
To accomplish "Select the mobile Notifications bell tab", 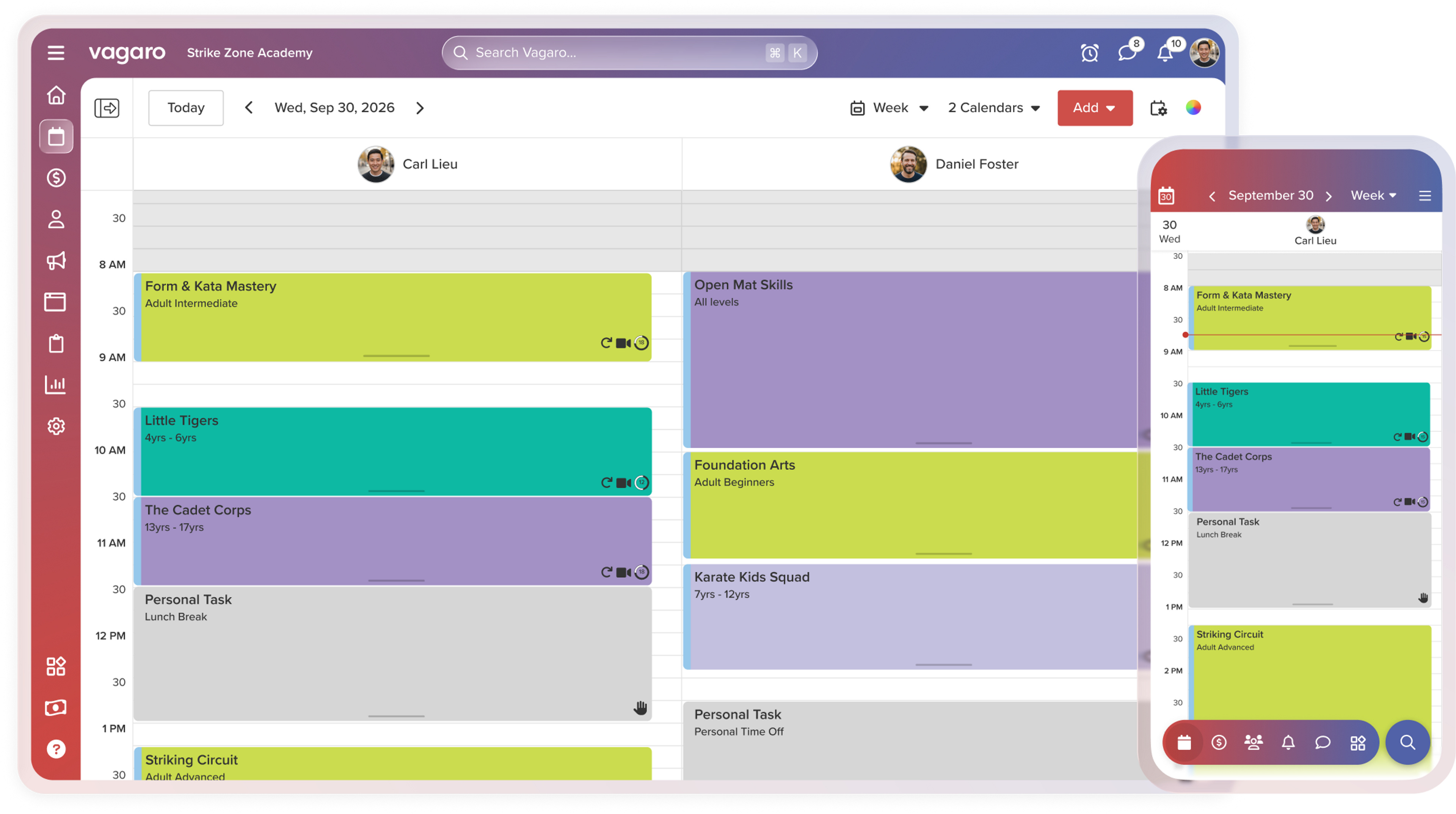I will click(x=1288, y=742).
